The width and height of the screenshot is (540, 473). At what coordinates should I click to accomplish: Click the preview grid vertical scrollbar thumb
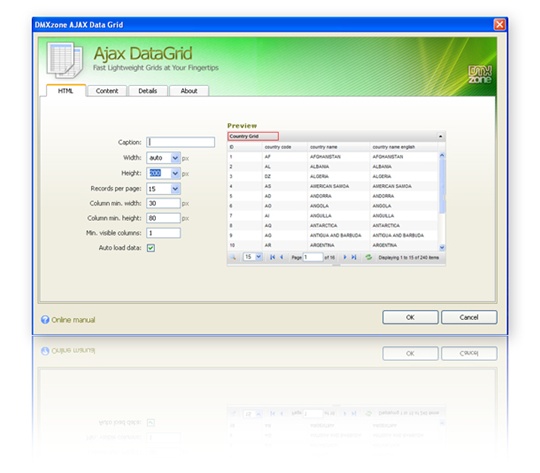(442, 186)
